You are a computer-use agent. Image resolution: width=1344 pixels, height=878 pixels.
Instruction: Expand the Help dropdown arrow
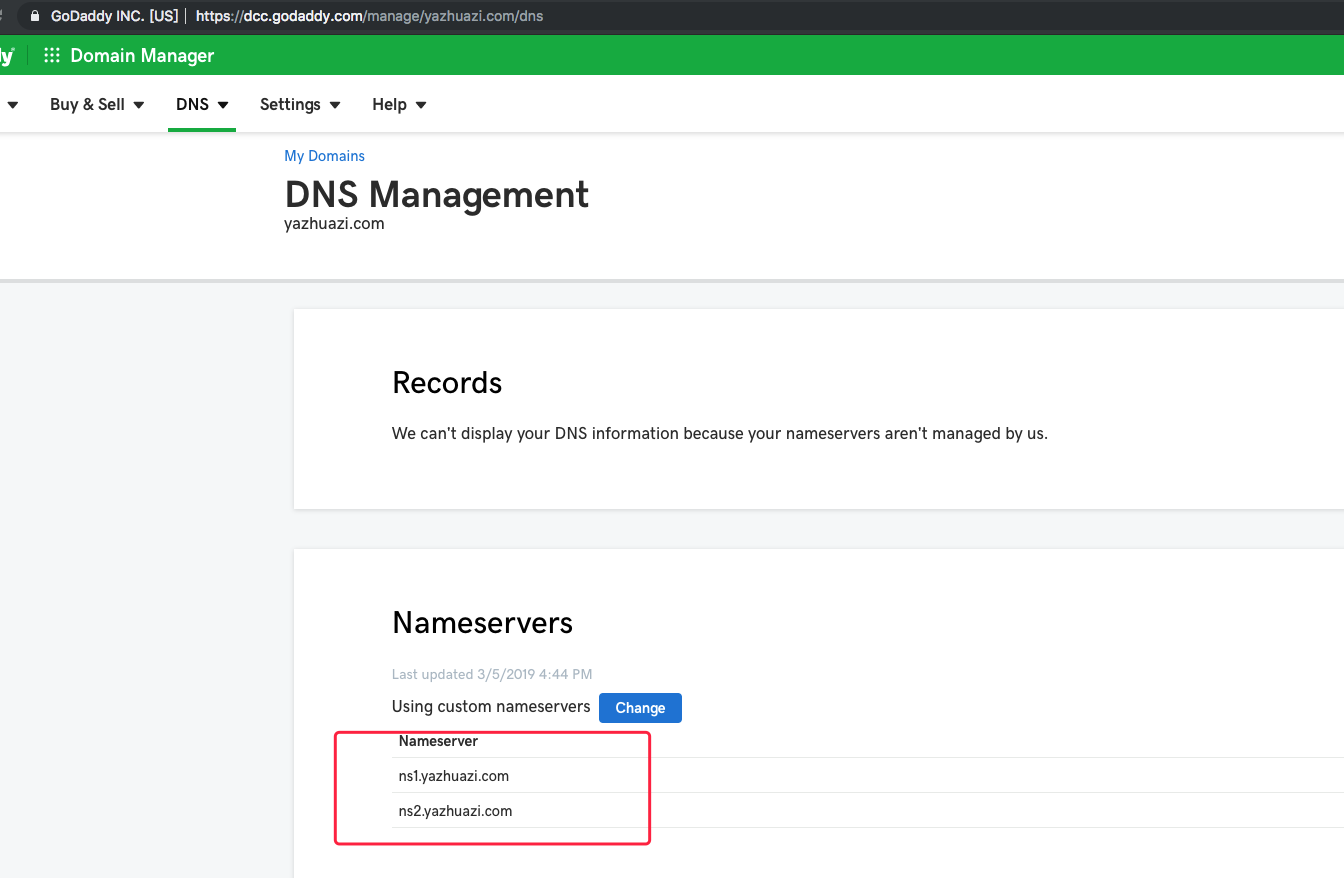(421, 105)
